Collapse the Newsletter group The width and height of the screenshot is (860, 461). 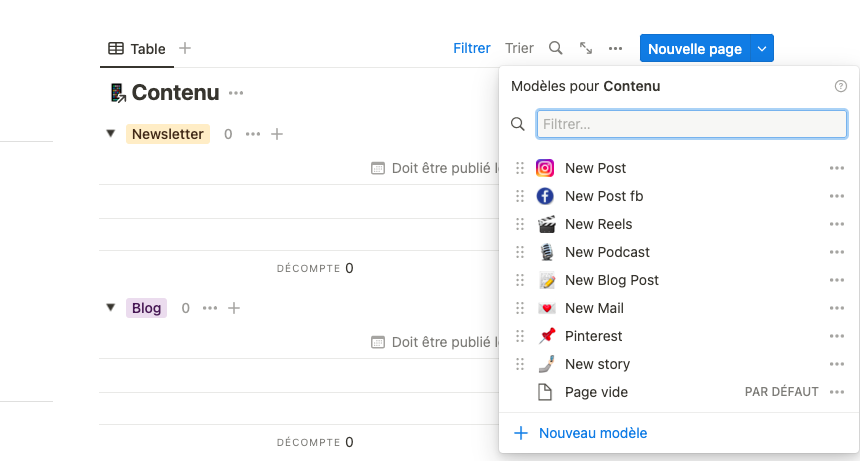point(111,134)
